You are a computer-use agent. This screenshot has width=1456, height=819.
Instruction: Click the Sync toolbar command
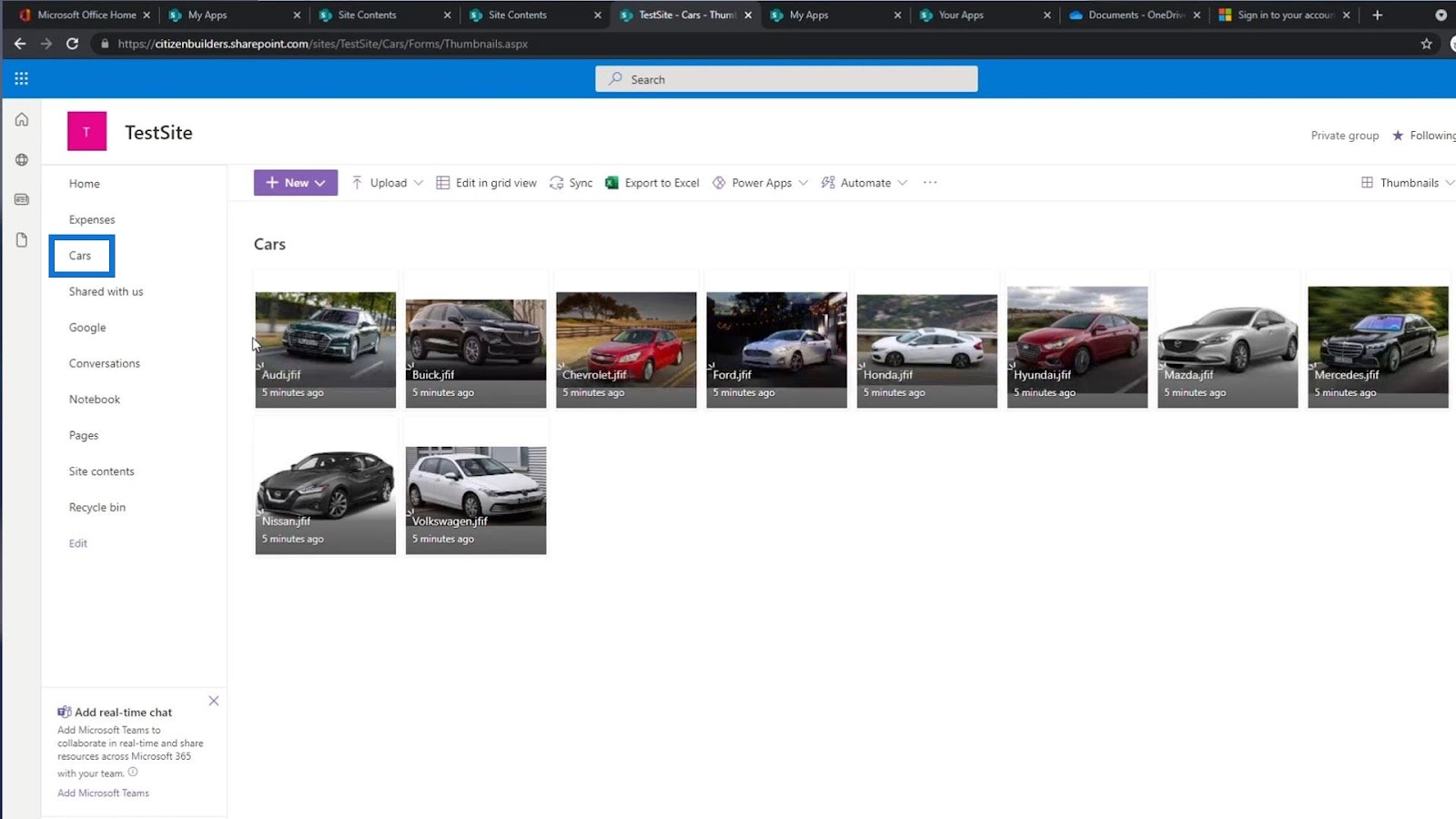(571, 183)
